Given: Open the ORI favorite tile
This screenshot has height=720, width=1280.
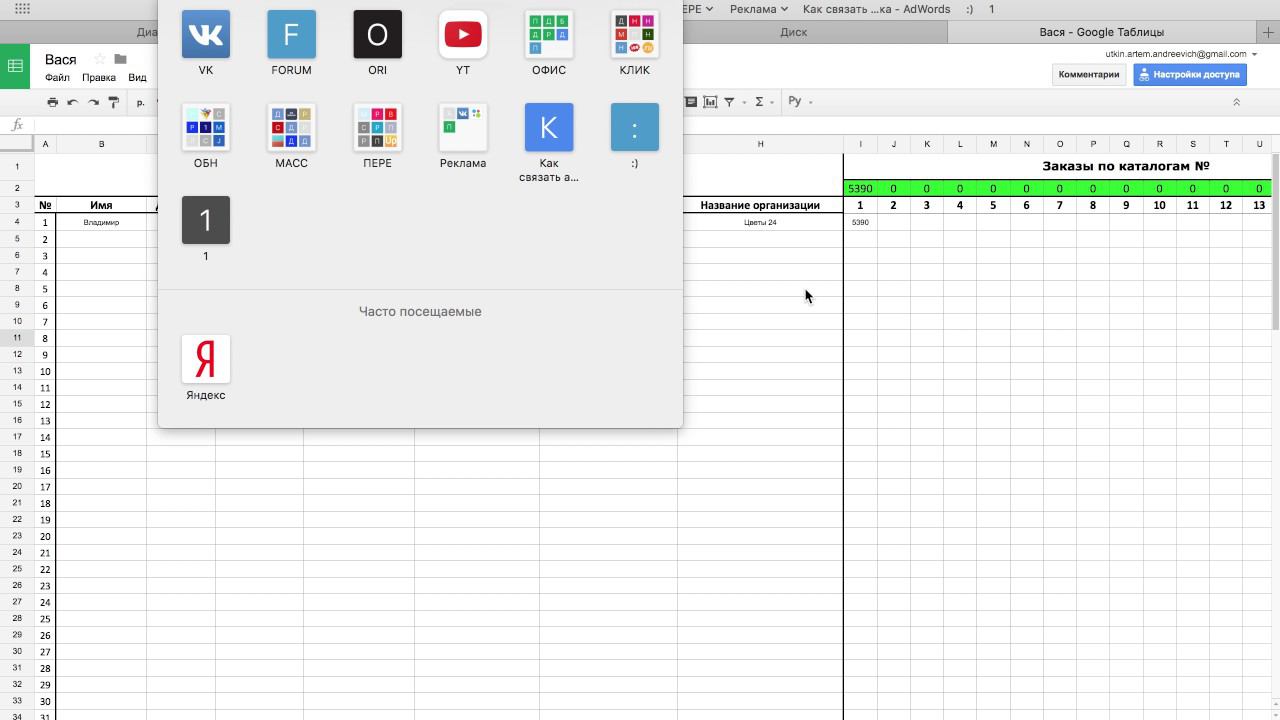Looking at the screenshot, I should click(377, 35).
